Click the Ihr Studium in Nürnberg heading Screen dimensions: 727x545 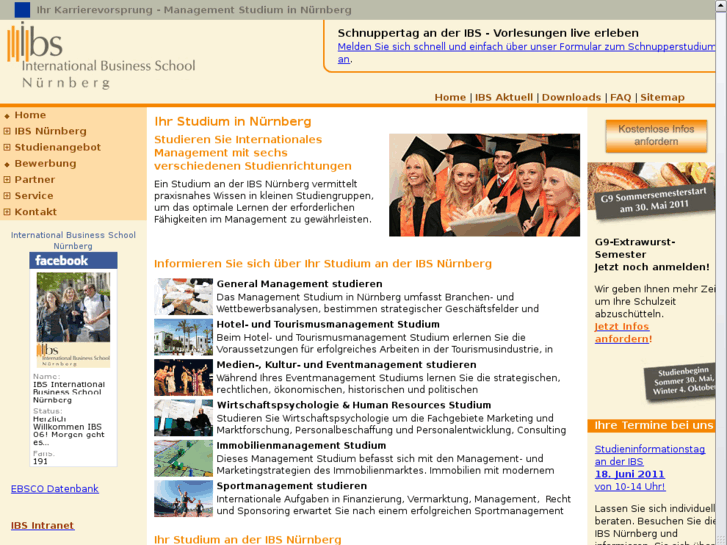(x=233, y=122)
